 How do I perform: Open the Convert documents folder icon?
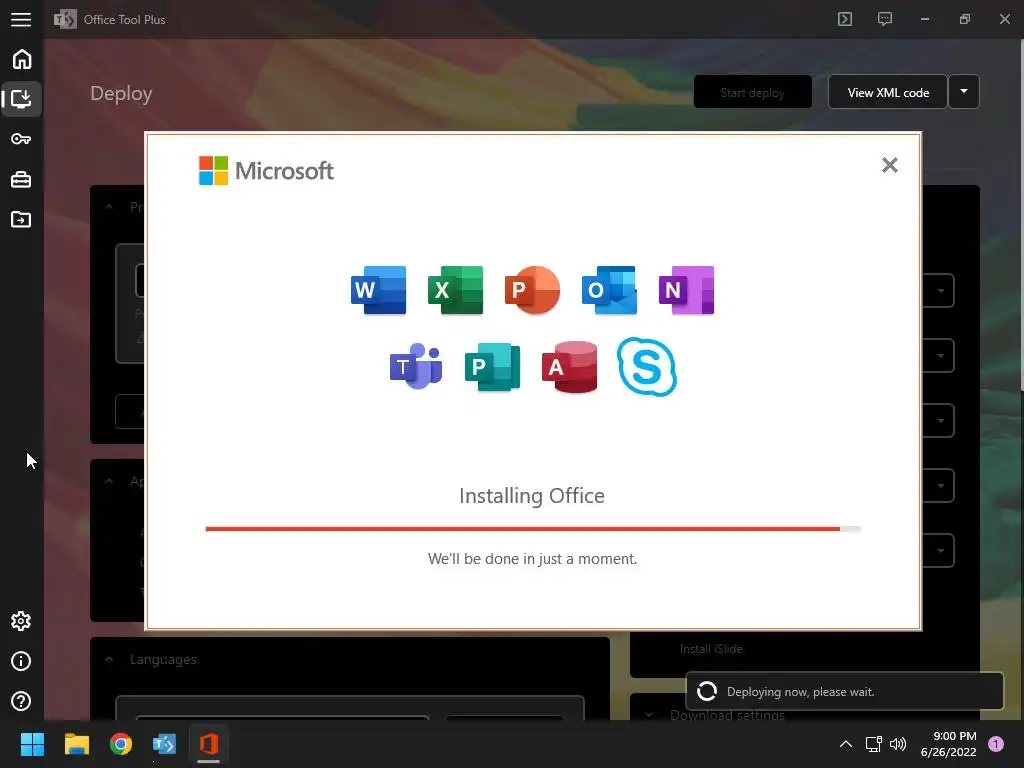pyautogui.click(x=21, y=219)
